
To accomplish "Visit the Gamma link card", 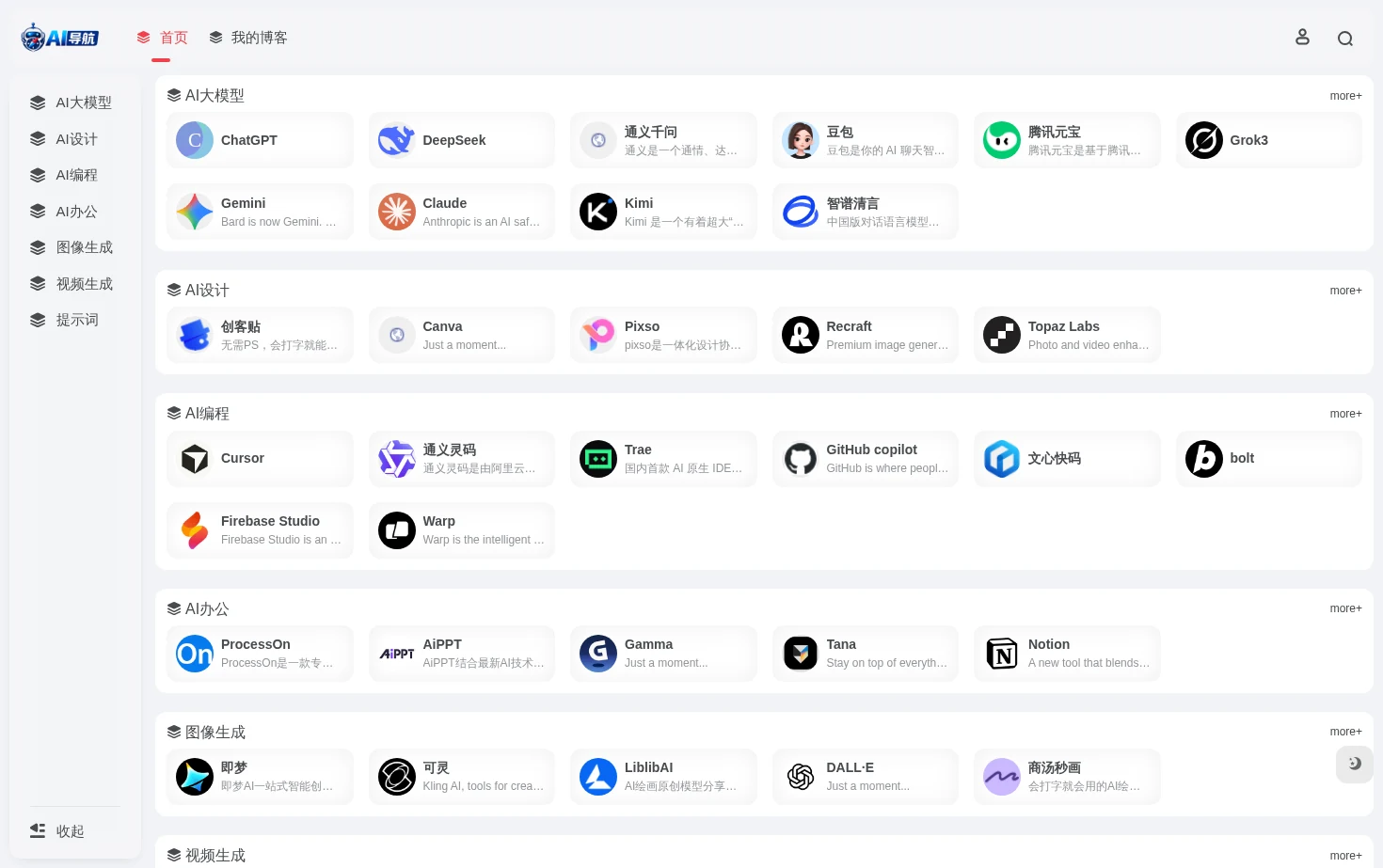I will pyautogui.click(x=663, y=654).
